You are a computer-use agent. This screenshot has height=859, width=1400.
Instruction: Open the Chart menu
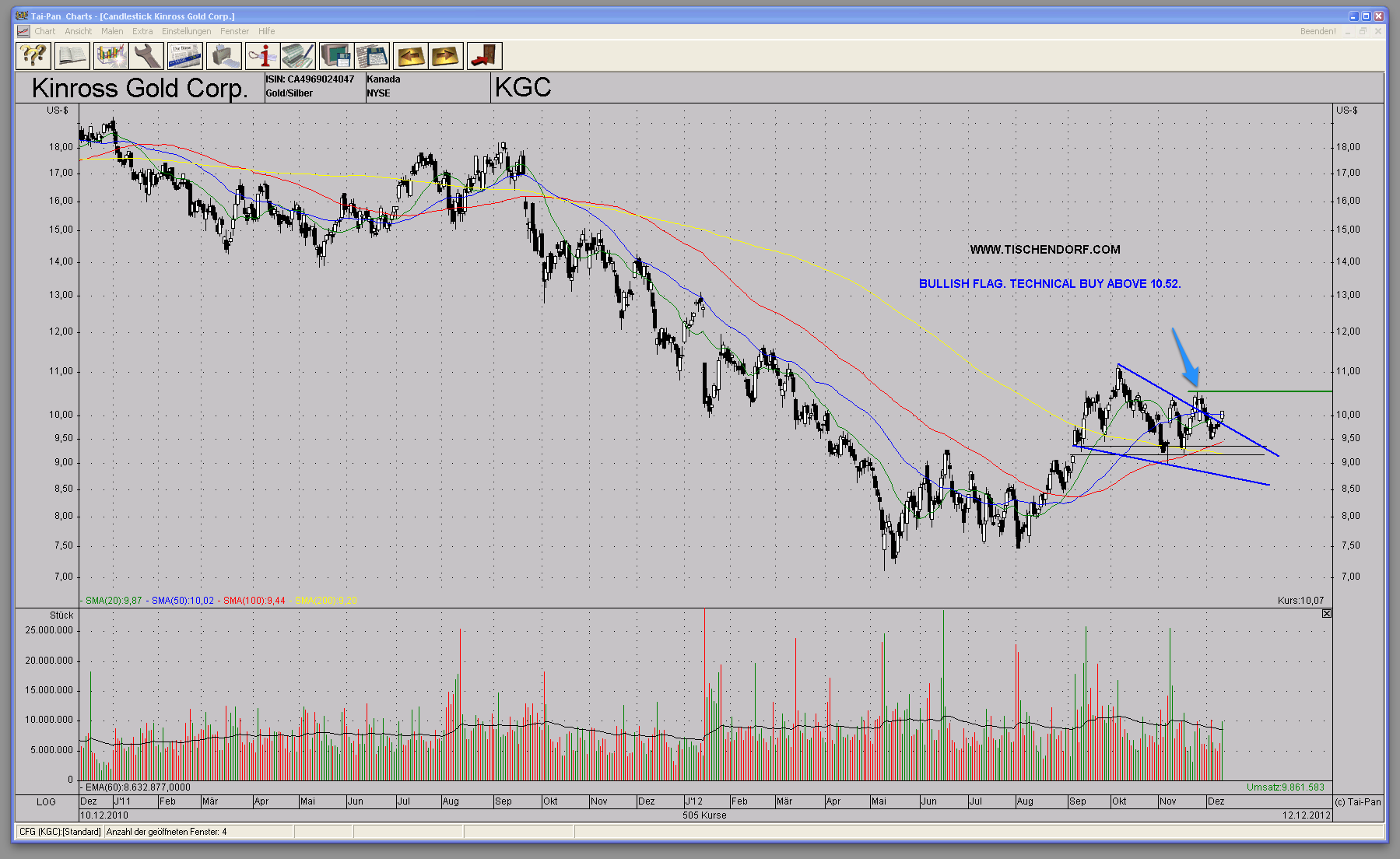click(44, 31)
